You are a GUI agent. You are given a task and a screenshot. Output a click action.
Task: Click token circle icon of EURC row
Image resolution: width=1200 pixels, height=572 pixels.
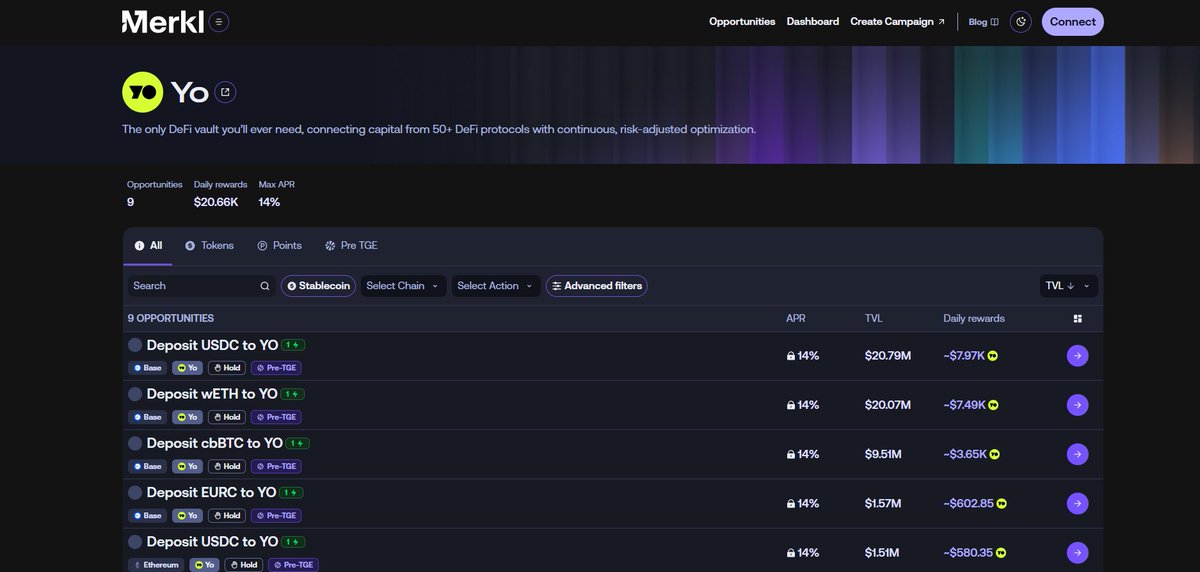135,492
